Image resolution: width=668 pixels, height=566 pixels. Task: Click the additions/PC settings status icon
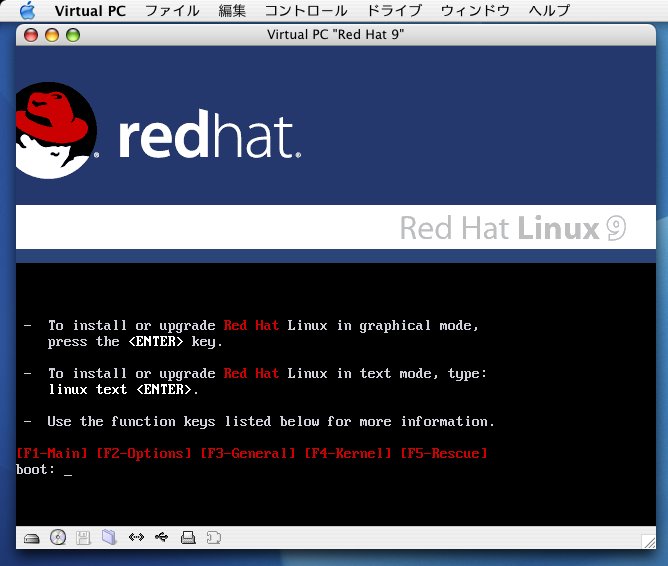[x=214, y=537]
